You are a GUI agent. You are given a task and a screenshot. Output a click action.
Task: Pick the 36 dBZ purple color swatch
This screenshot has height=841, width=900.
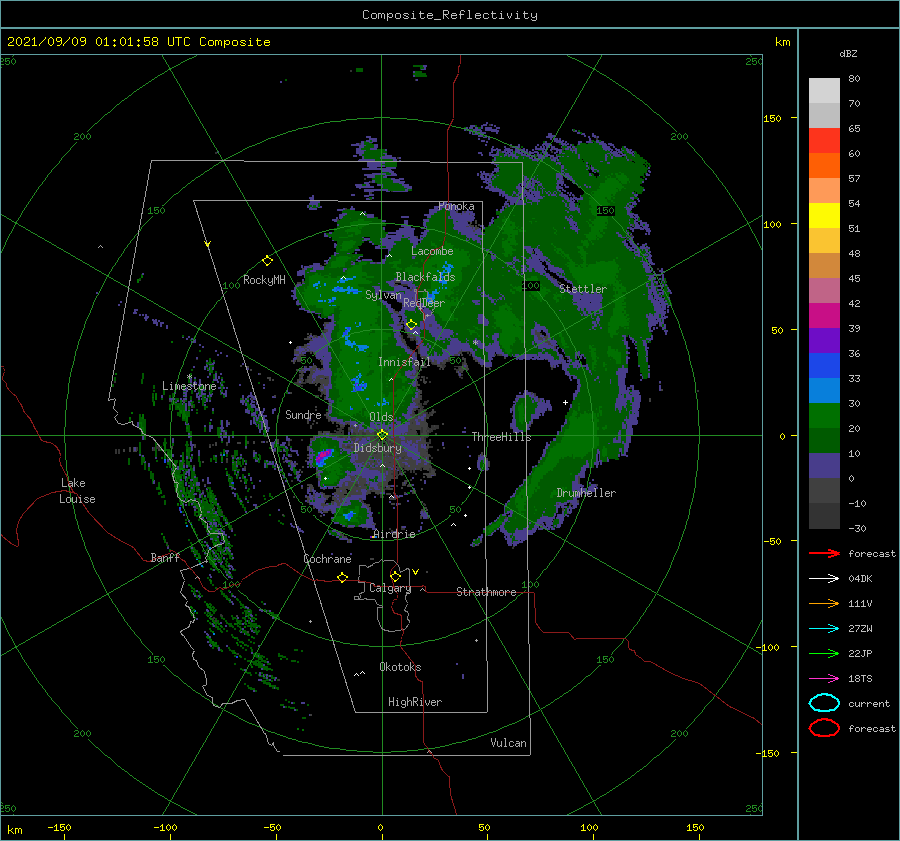pyautogui.click(x=824, y=340)
